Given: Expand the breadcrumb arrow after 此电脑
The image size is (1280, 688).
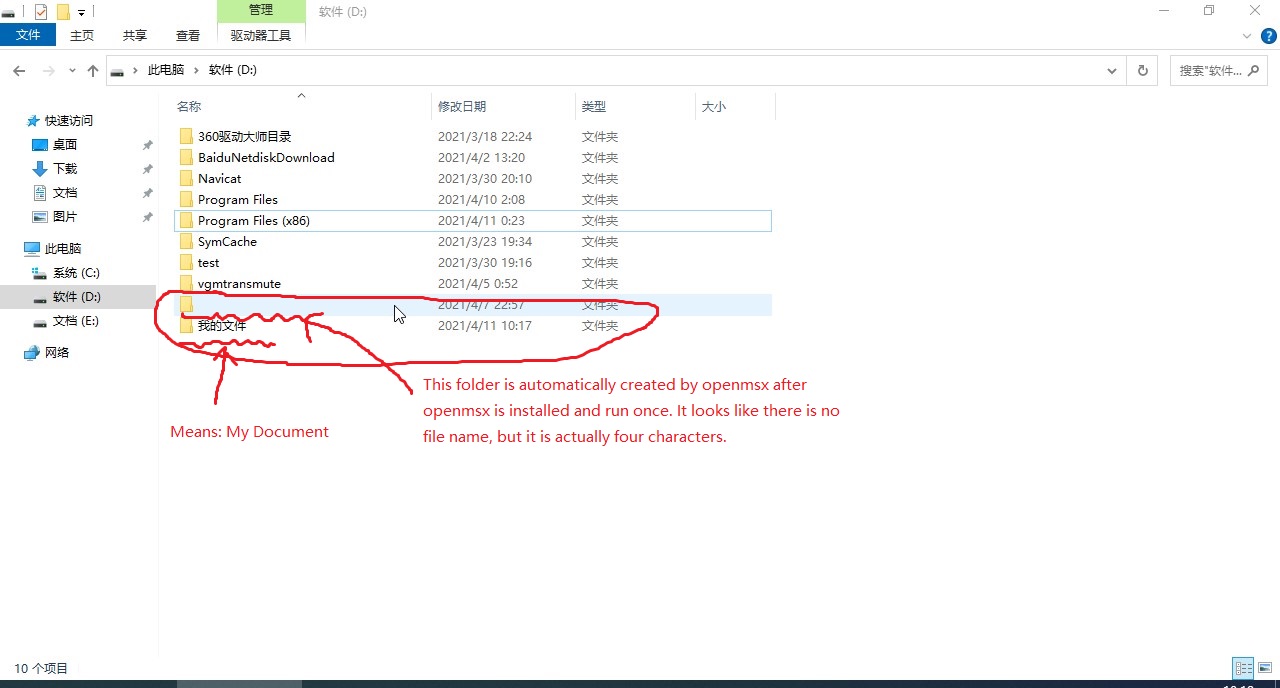Looking at the screenshot, I should click(197, 70).
